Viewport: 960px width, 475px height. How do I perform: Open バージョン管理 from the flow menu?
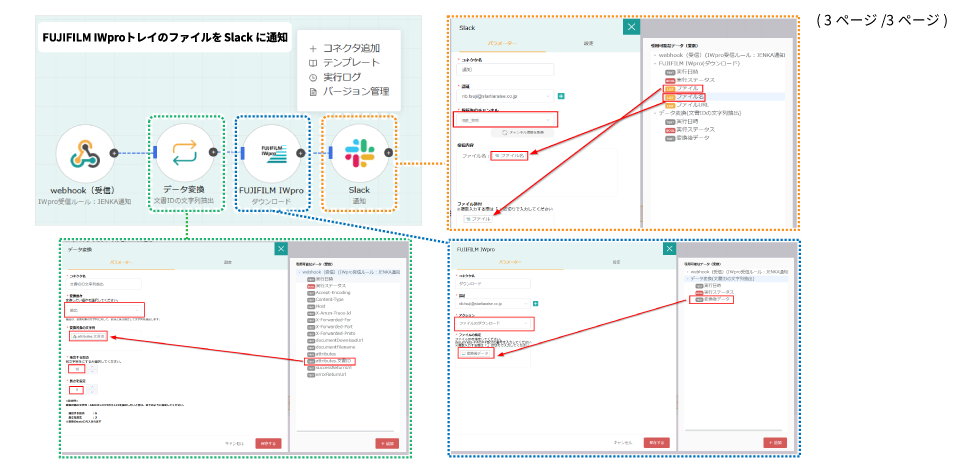[349, 92]
